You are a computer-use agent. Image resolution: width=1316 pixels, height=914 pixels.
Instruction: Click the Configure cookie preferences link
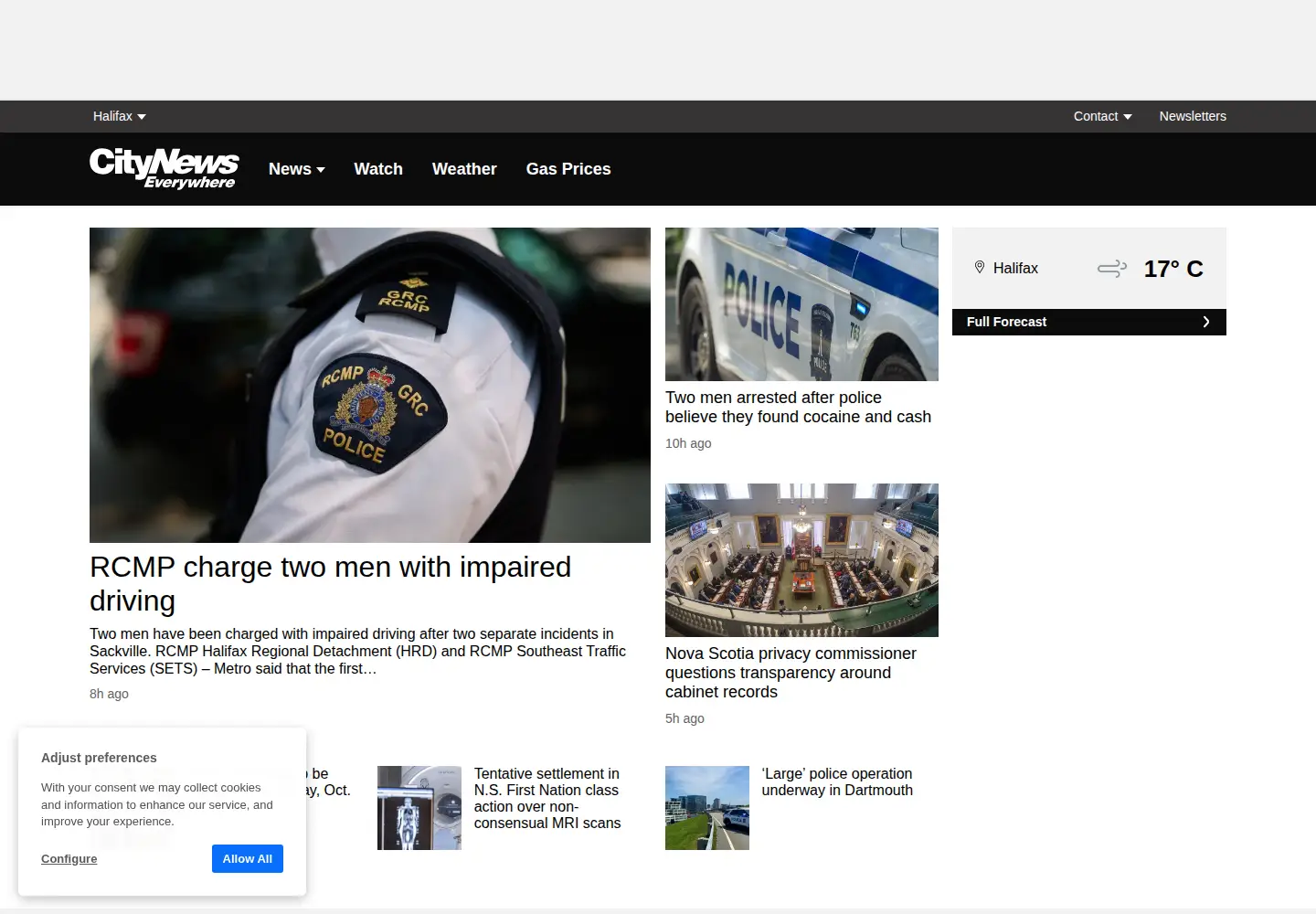pos(69,858)
